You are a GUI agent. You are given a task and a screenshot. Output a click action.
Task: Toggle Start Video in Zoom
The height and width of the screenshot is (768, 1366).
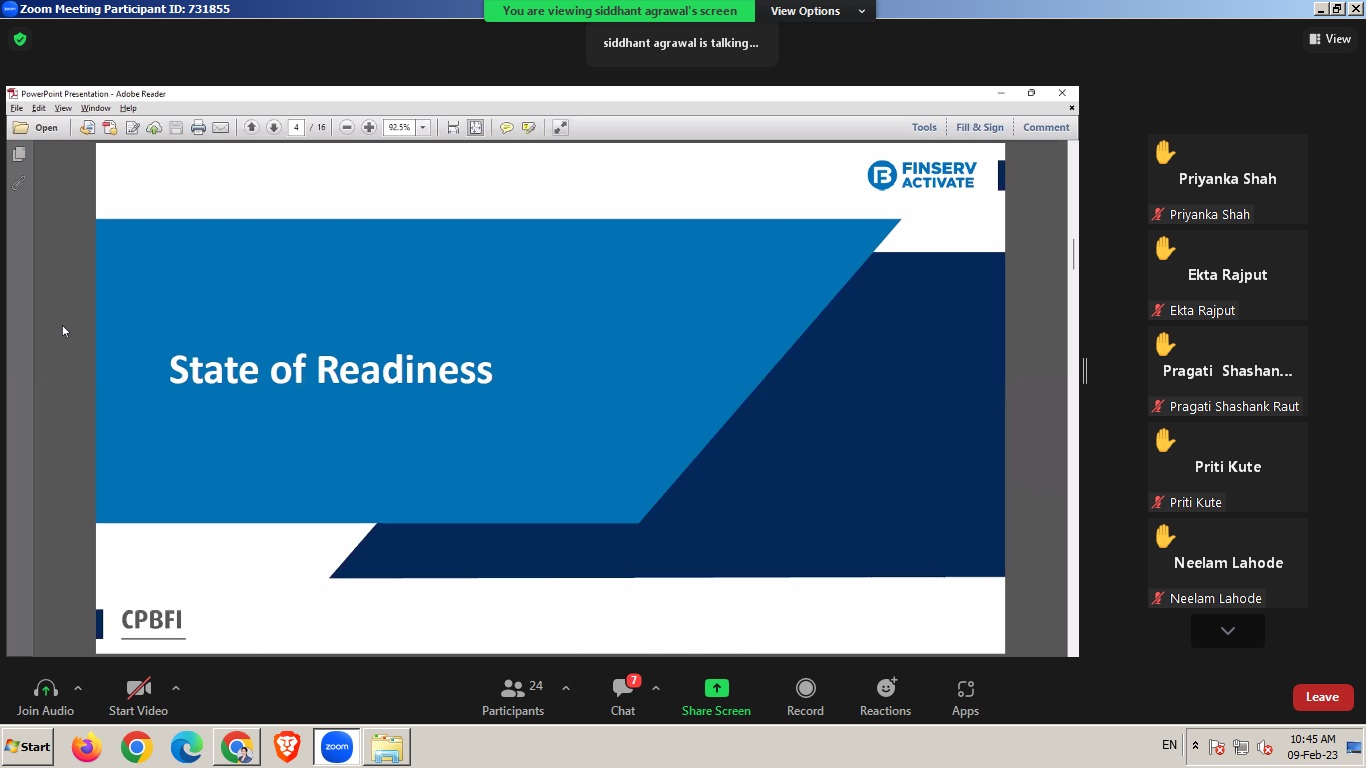(x=138, y=698)
